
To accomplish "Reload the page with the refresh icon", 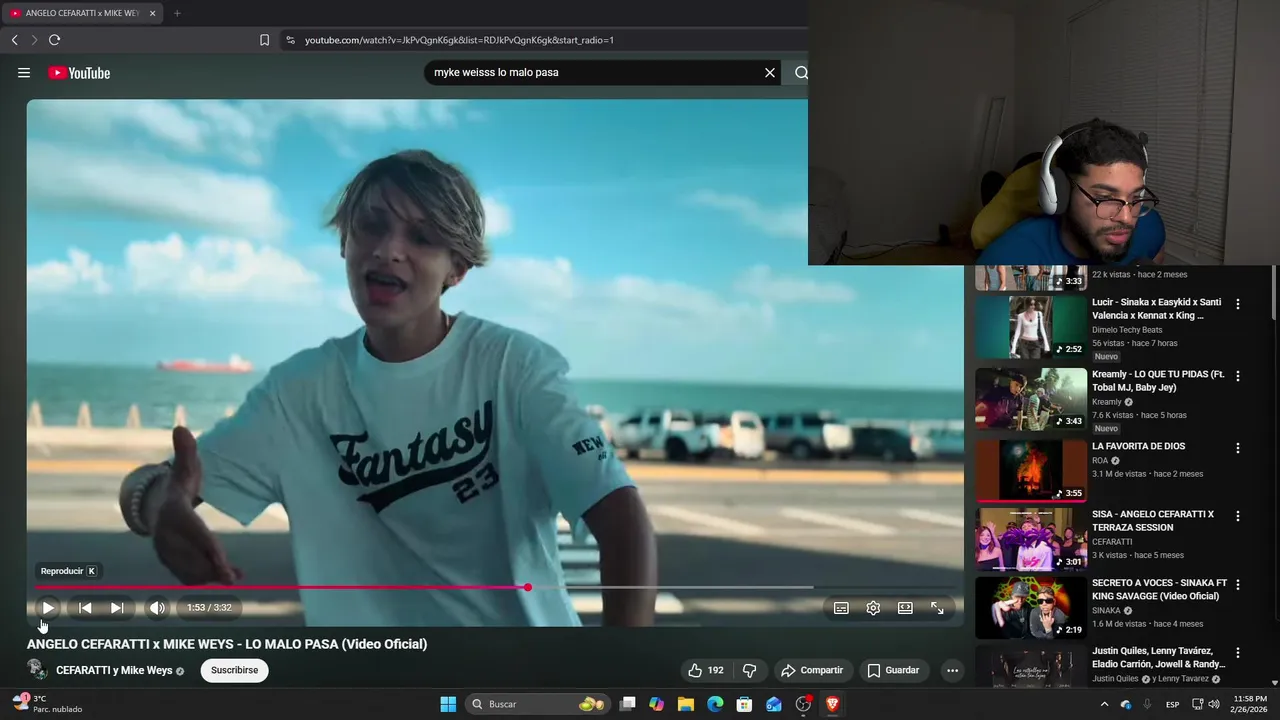I will click(54, 40).
